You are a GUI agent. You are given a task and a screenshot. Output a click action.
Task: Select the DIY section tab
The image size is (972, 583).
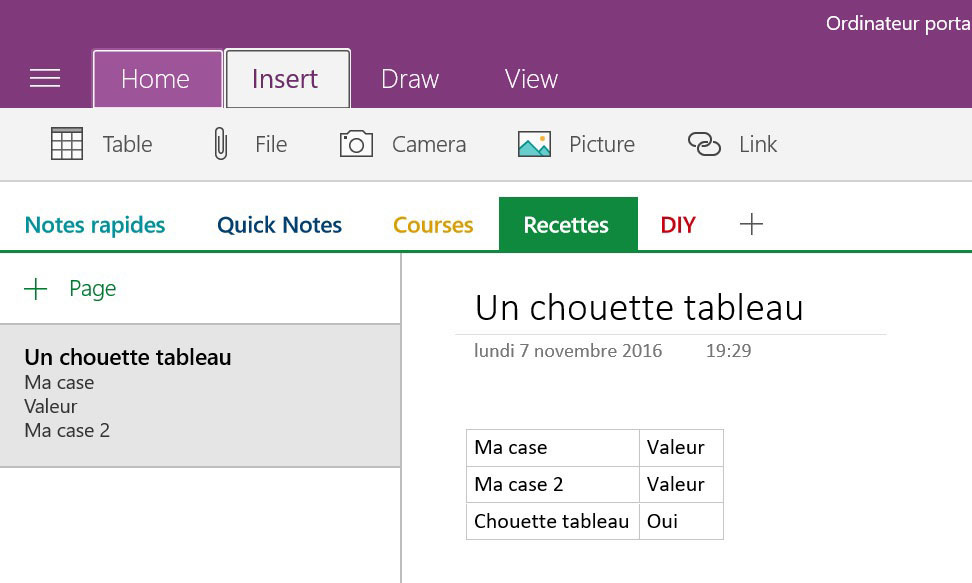point(678,225)
